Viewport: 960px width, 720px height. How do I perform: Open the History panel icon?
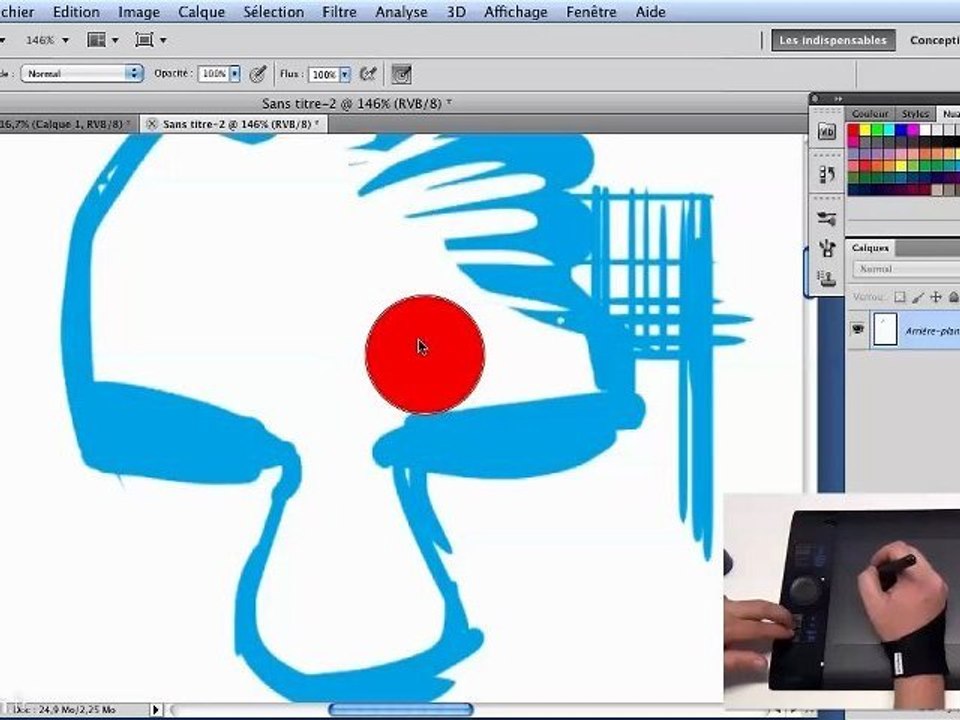tap(827, 174)
